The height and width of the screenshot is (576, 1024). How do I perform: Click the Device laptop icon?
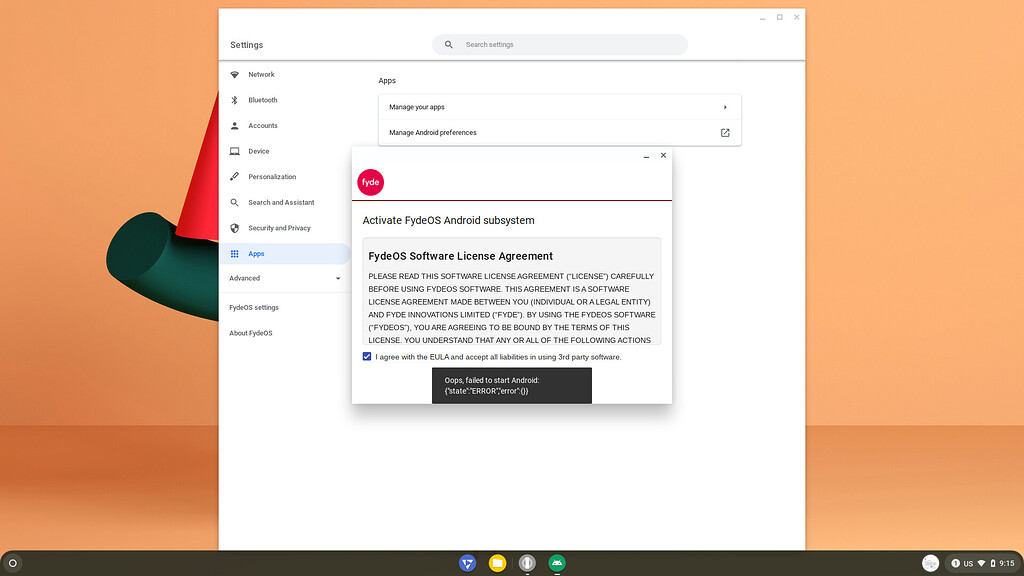[x=234, y=151]
